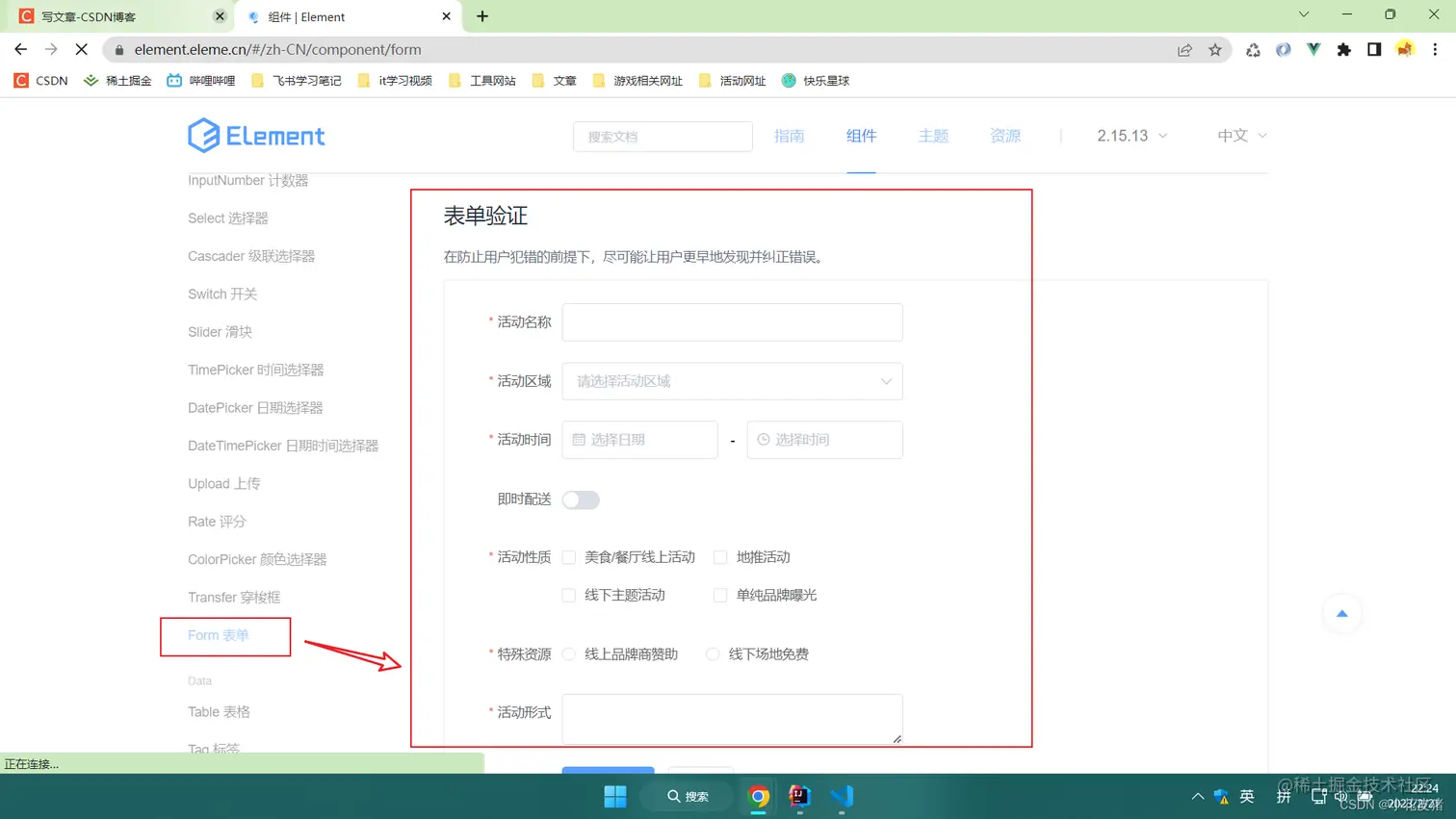Check the 地推活动 checkbox
The height and width of the screenshot is (819, 1456).
click(720, 556)
